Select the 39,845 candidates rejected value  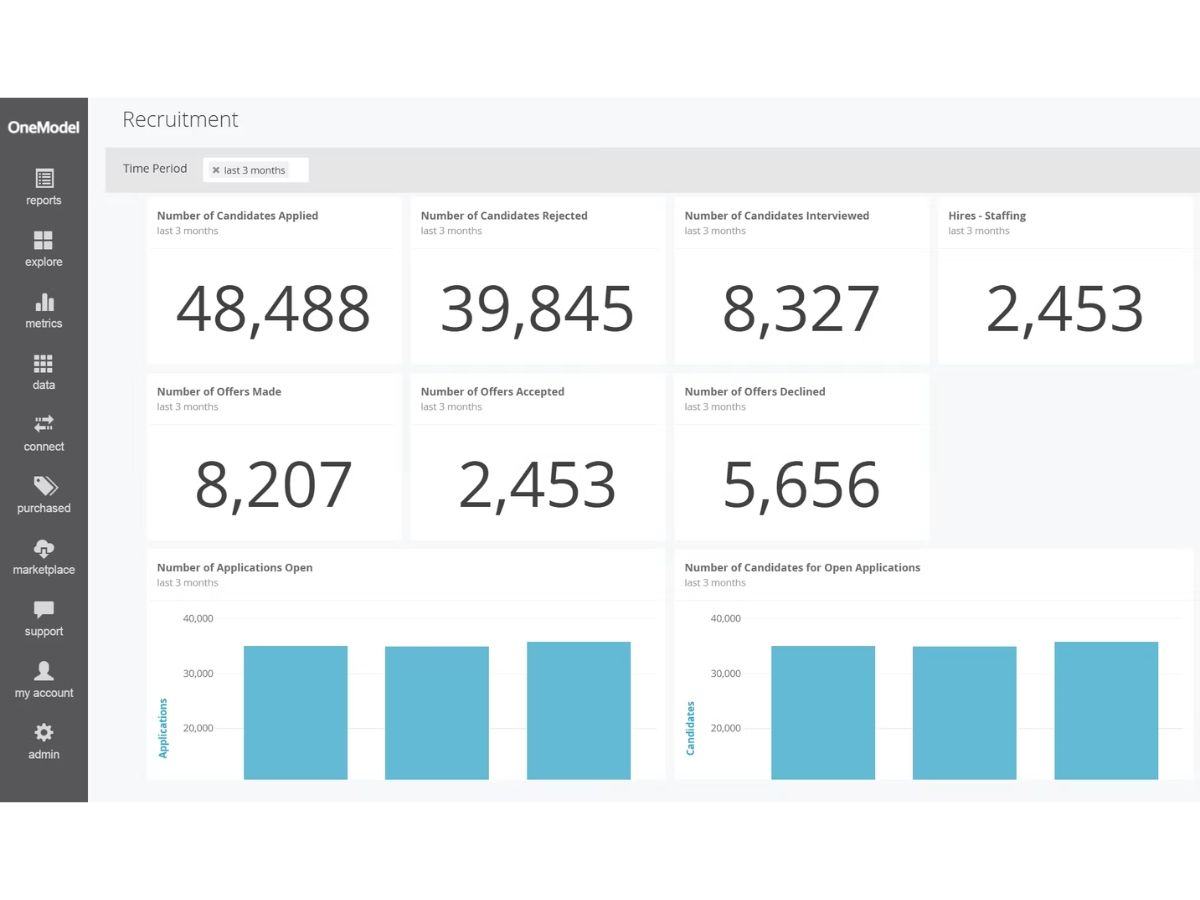(537, 308)
